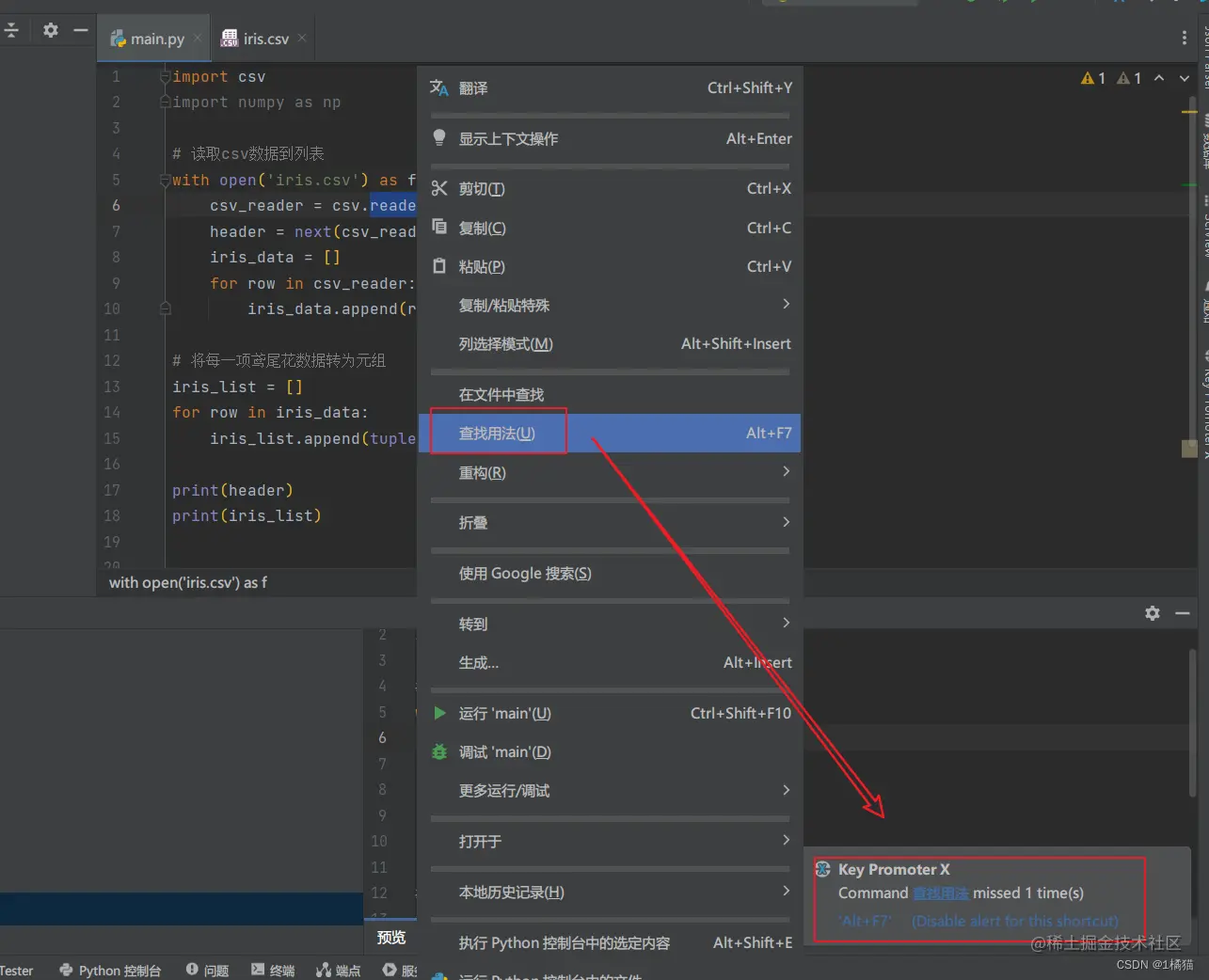Select the 预览 tab

[390, 937]
